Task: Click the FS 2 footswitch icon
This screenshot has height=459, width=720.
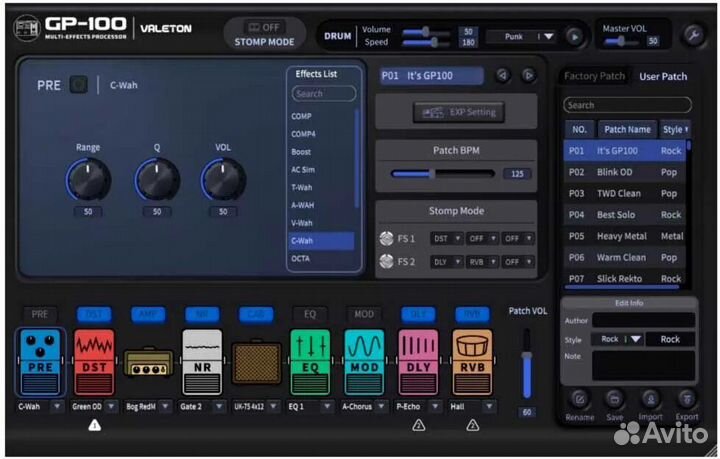Action: (387, 261)
